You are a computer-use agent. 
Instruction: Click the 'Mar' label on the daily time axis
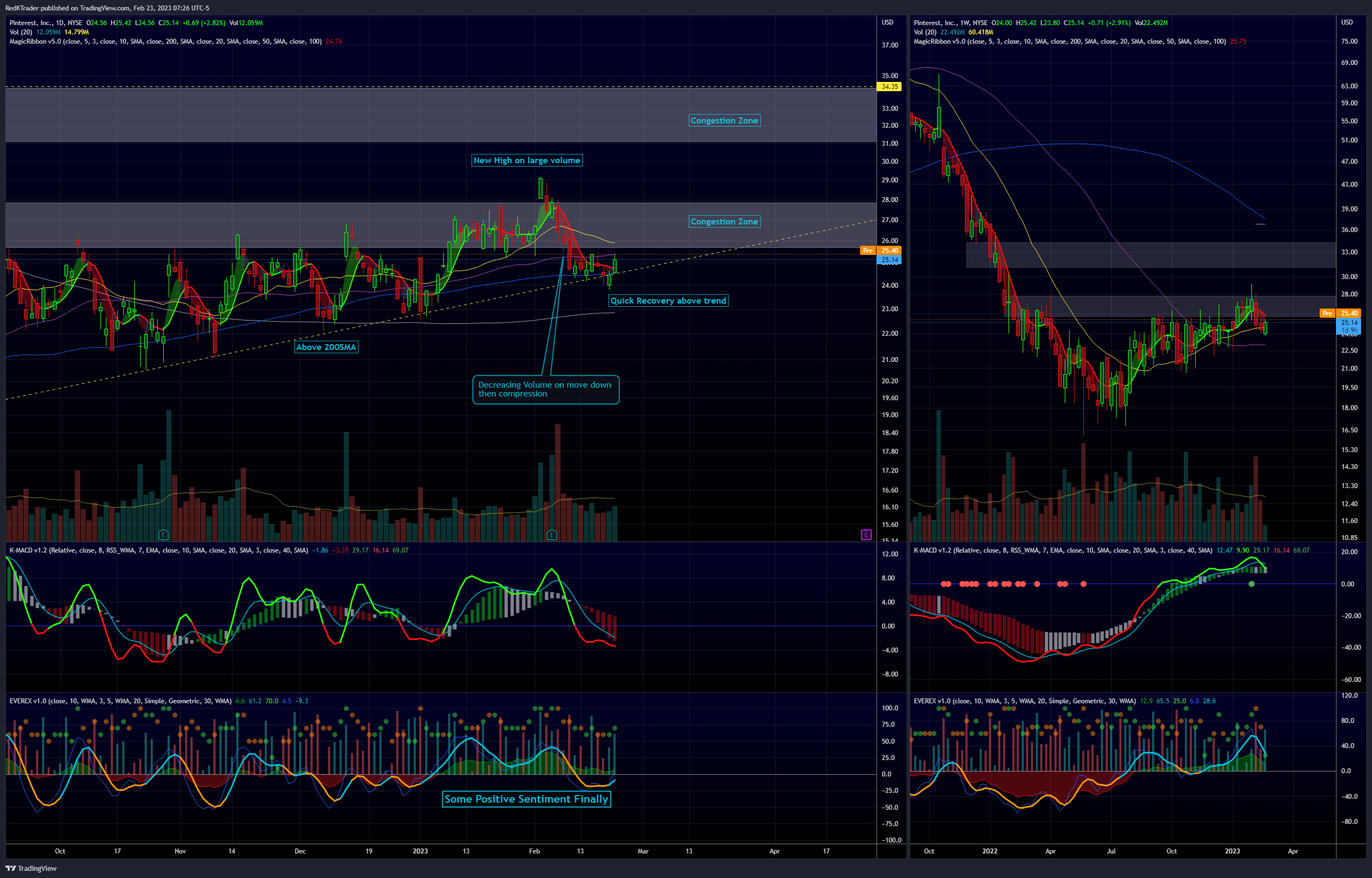tap(643, 851)
